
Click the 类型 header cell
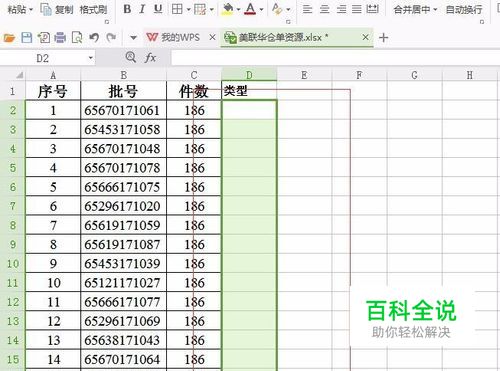pyautogui.click(x=249, y=91)
